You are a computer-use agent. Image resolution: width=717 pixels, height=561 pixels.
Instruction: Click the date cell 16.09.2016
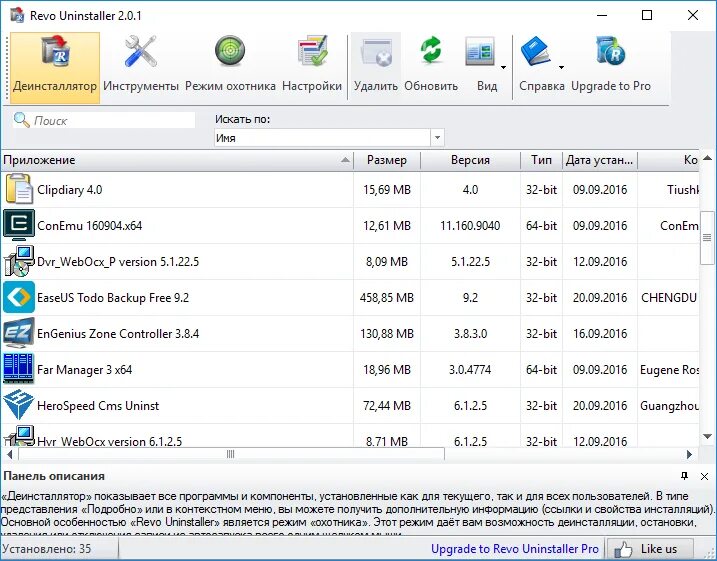click(x=600, y=334)
